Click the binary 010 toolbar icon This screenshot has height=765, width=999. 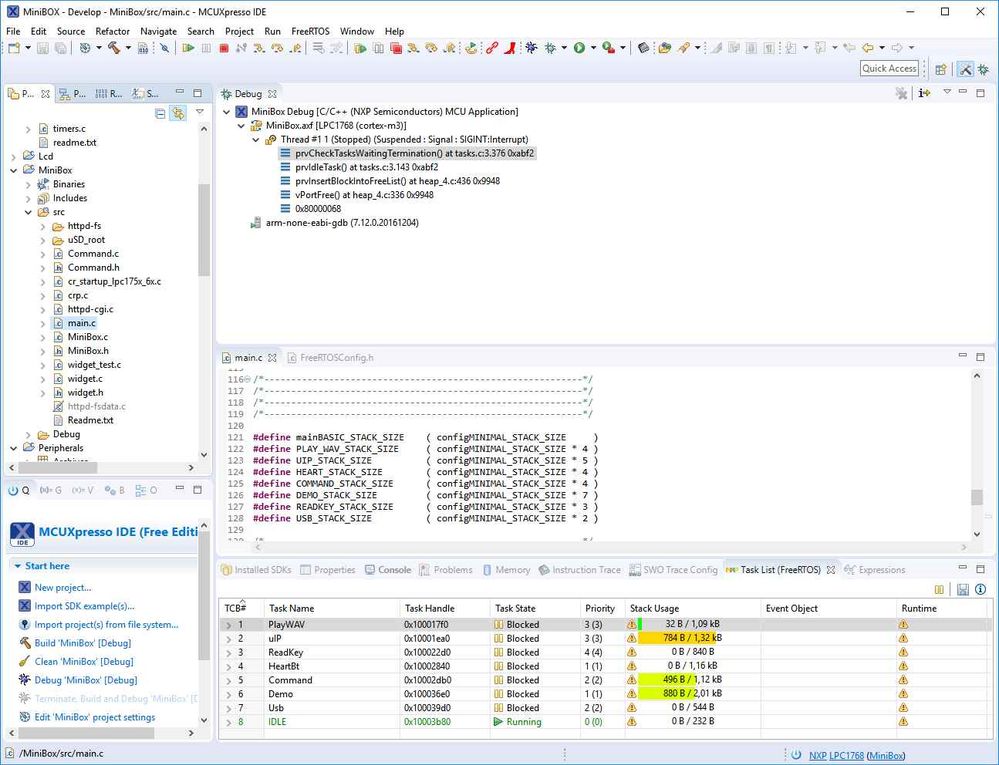(x=143, y=48)
